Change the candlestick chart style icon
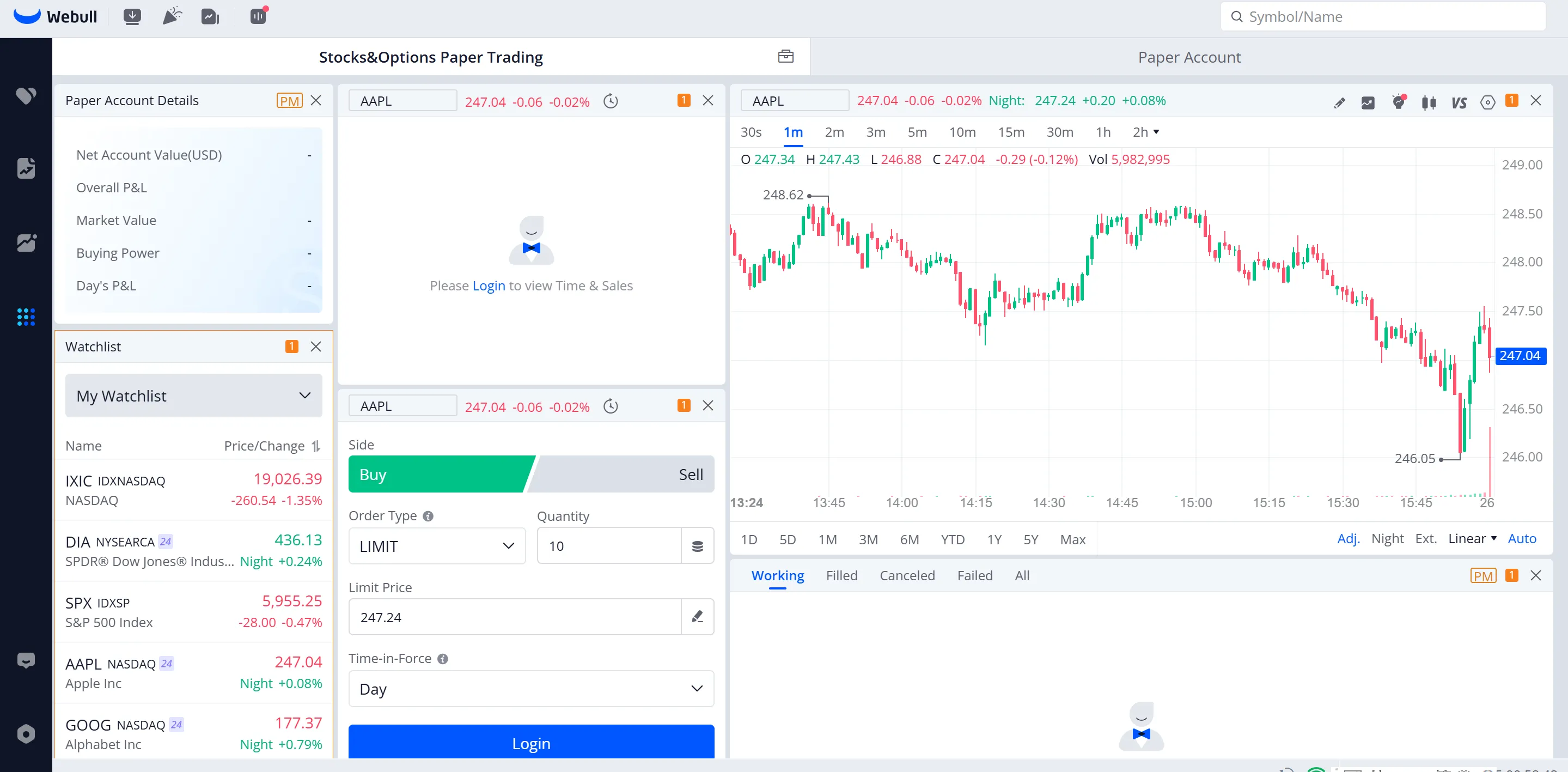 pos(1429,103)
